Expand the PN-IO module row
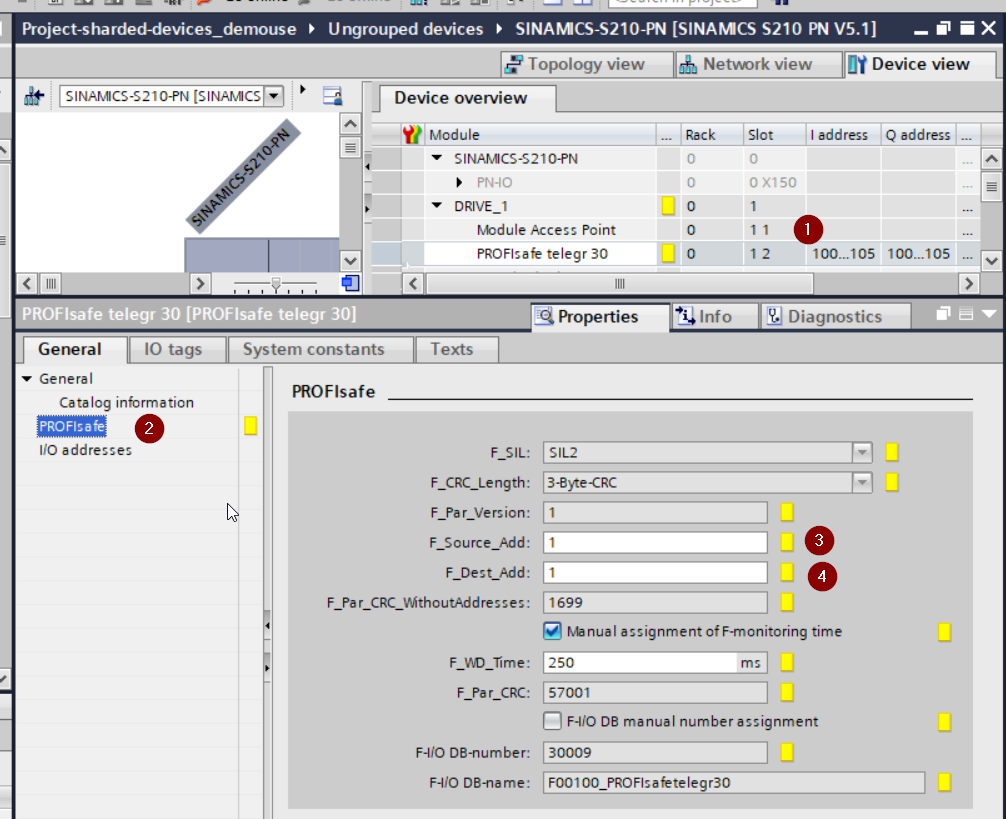Screen dimensions: 1006x819 pos(459,182)
